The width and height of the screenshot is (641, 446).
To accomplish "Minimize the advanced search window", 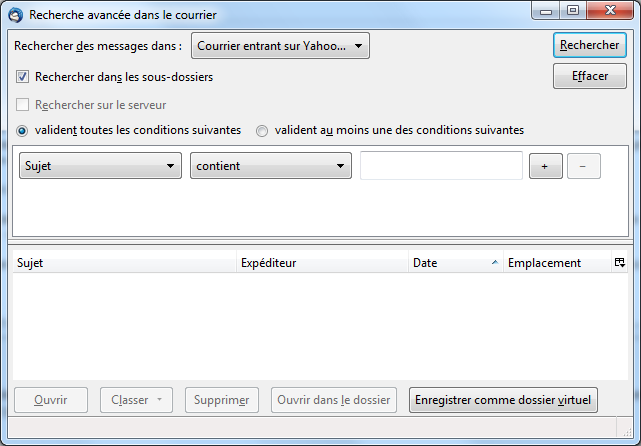I will point(546,11).
